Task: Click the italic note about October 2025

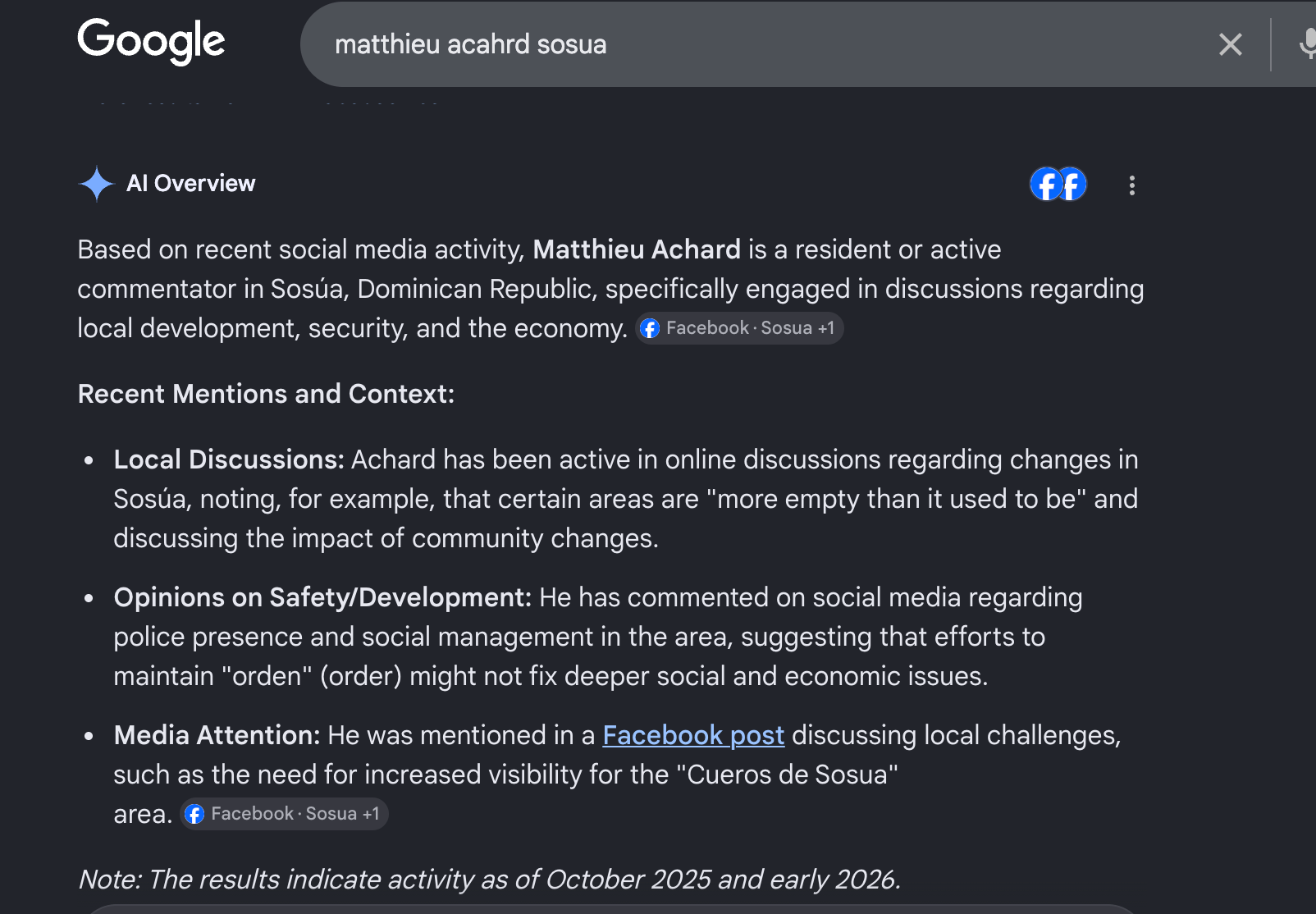Action: click(489, 880)
